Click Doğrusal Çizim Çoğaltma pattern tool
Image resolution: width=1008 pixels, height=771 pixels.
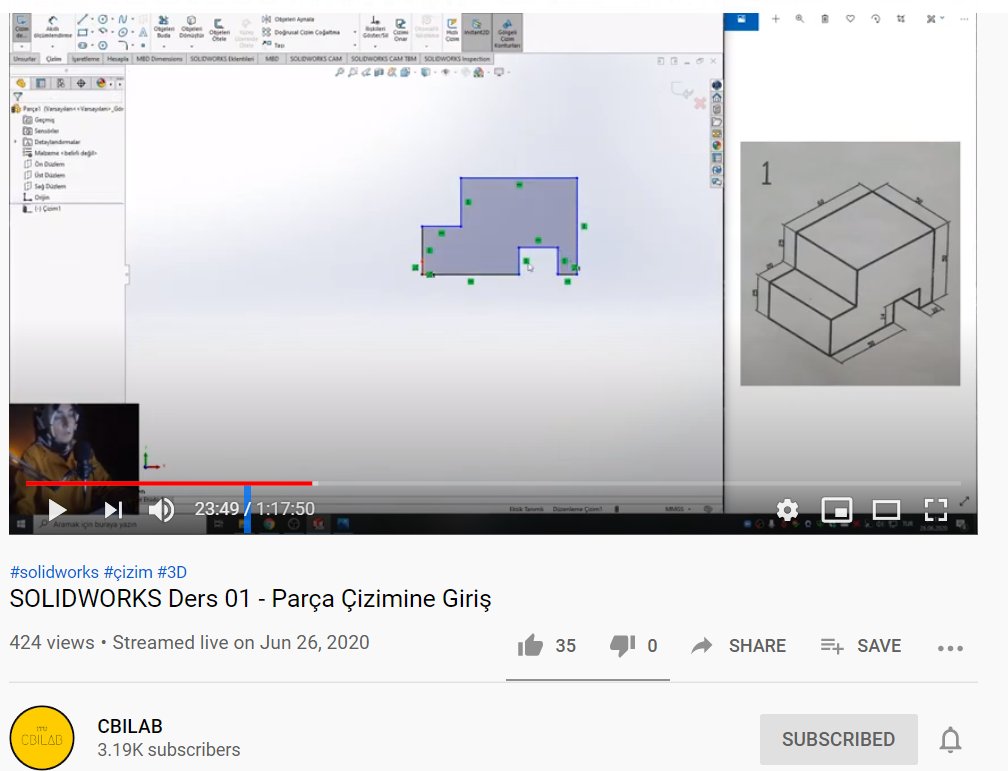[x=301, y=32]
